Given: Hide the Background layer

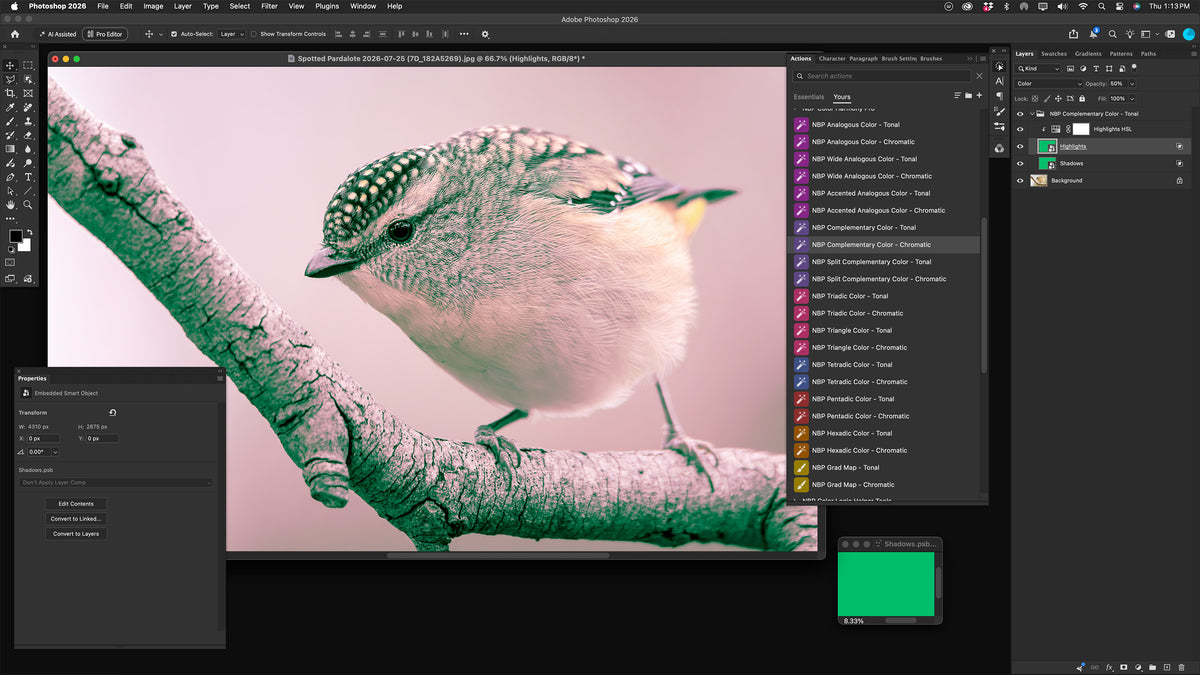Looking at the screenshot, I should point(1020,180).
